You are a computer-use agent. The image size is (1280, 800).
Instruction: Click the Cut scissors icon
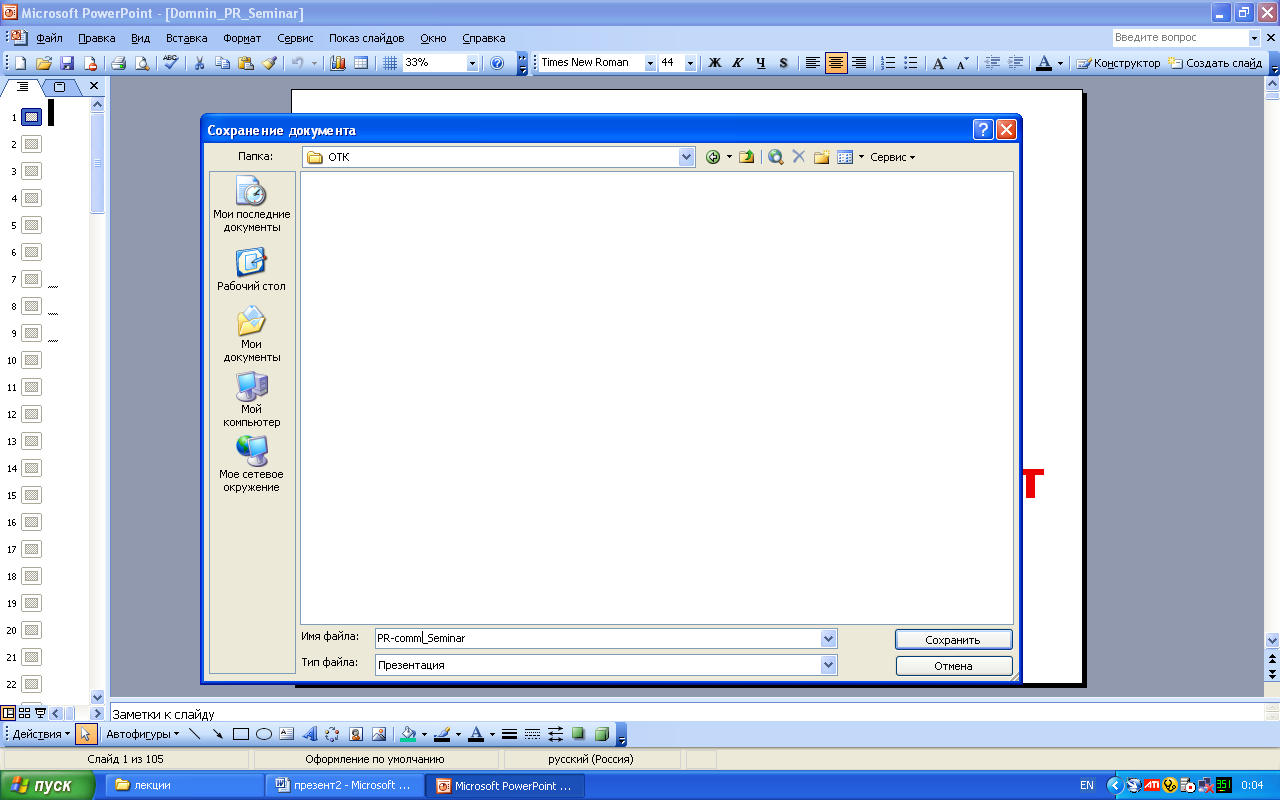click(199, 63)
